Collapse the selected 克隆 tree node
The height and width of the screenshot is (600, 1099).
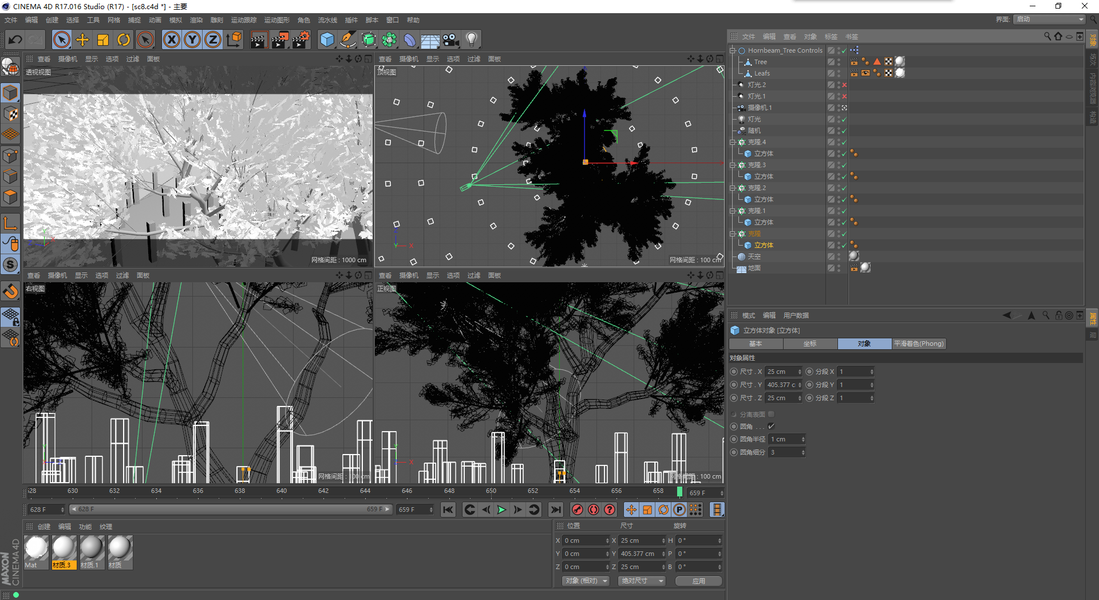point(732,233)
